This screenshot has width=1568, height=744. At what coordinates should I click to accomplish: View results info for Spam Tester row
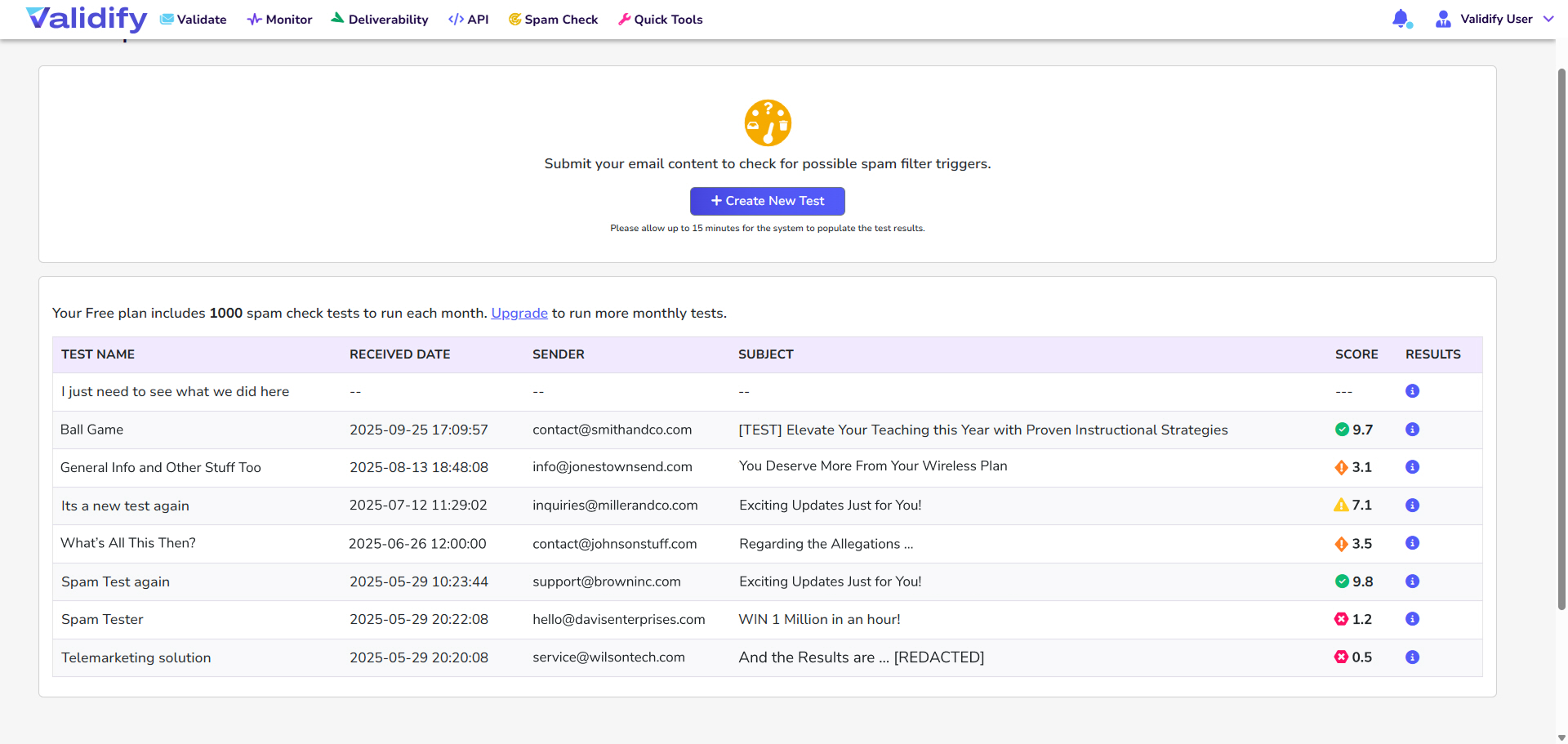point(1412,619)
